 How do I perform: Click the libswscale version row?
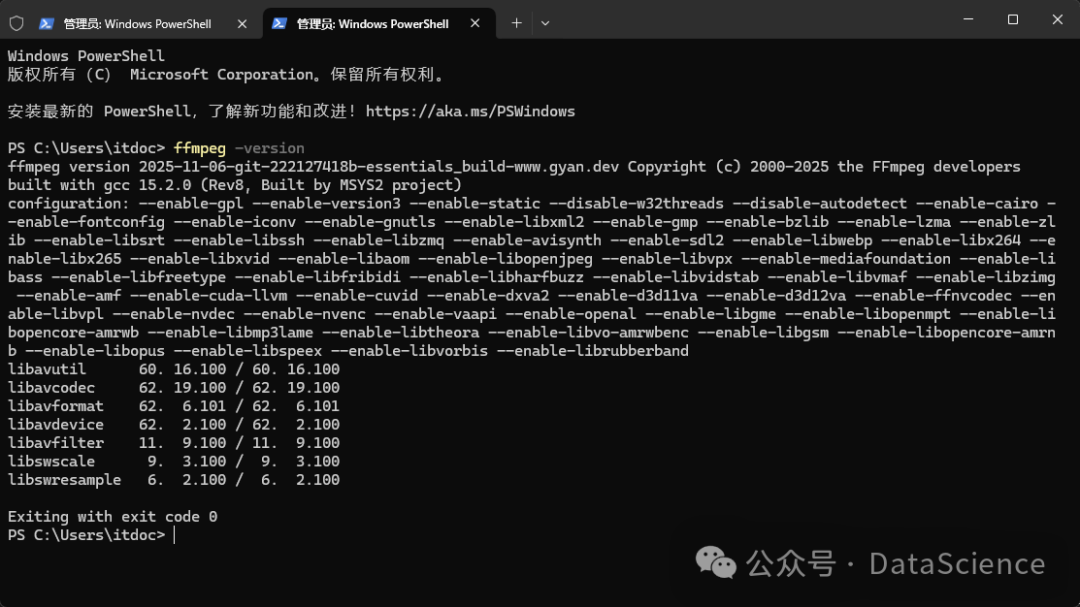(x=174, y=462)
